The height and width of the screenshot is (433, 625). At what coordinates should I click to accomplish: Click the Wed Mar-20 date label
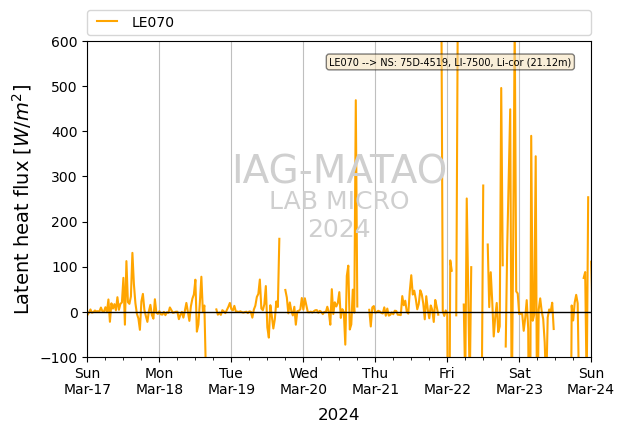[x=303, y=381]
